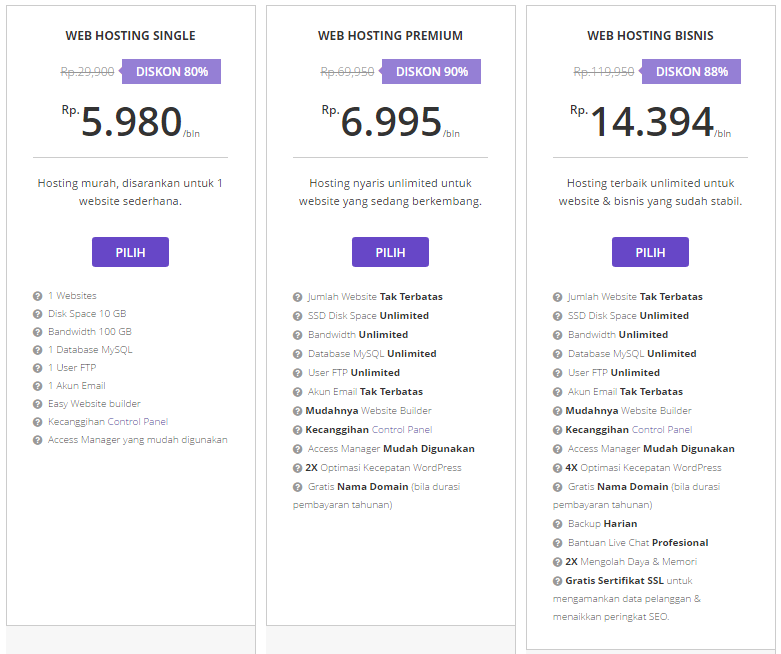
Task: Click question icon for Premium SSD Disk Space Unlimited
Action: coord(297,316)
